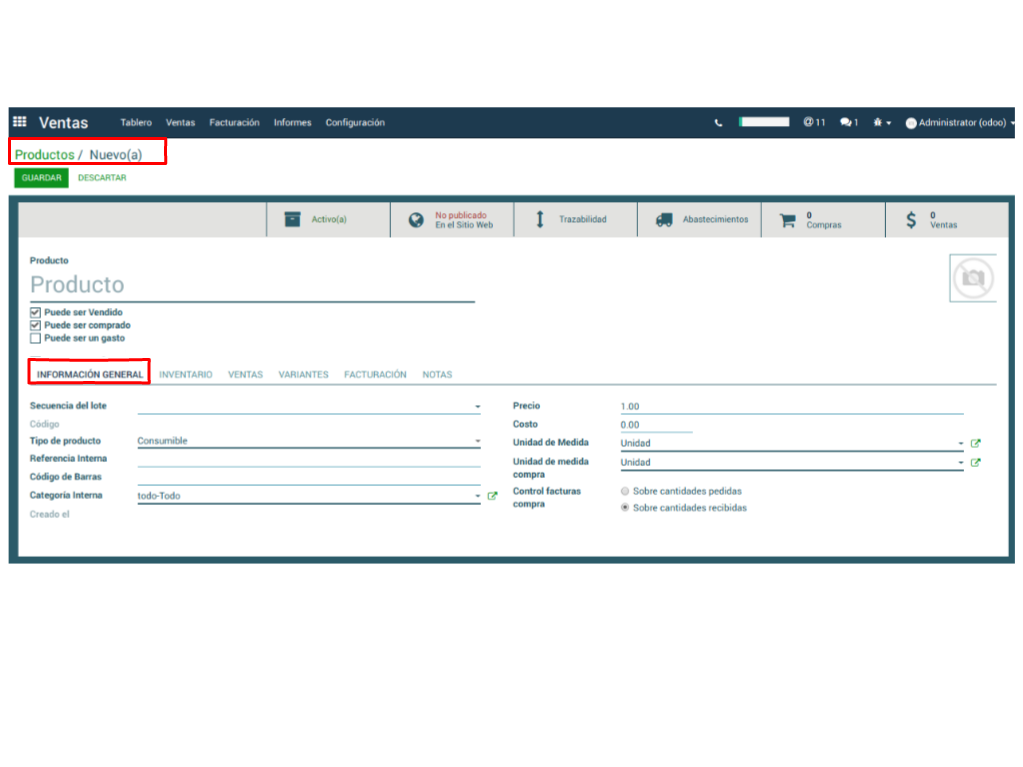The width and height of the screenshot is (1023, 767).
Task: Enable Puede ser un gasto checkbox
Action: pos(35,338)
